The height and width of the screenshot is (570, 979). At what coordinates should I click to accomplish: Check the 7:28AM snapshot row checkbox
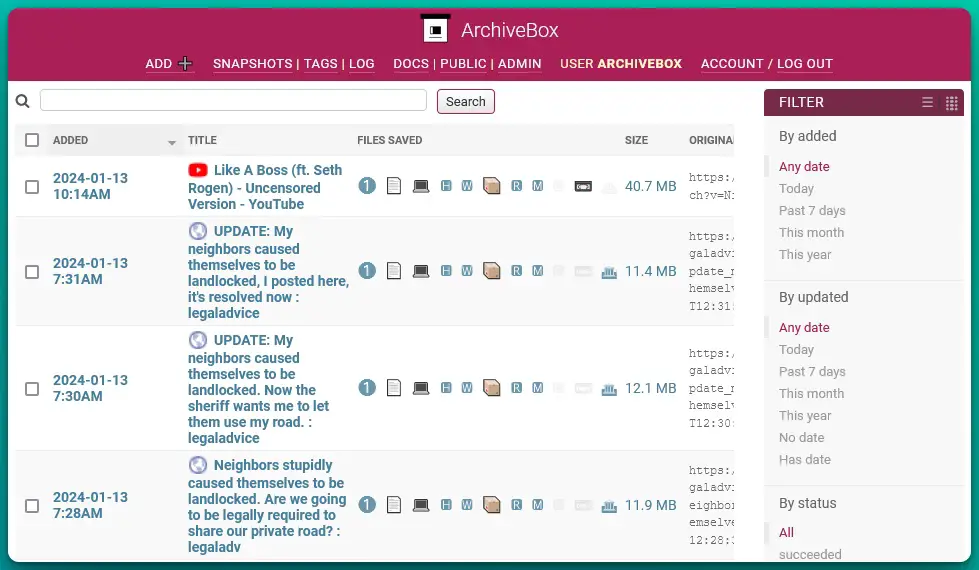point(32,506)
